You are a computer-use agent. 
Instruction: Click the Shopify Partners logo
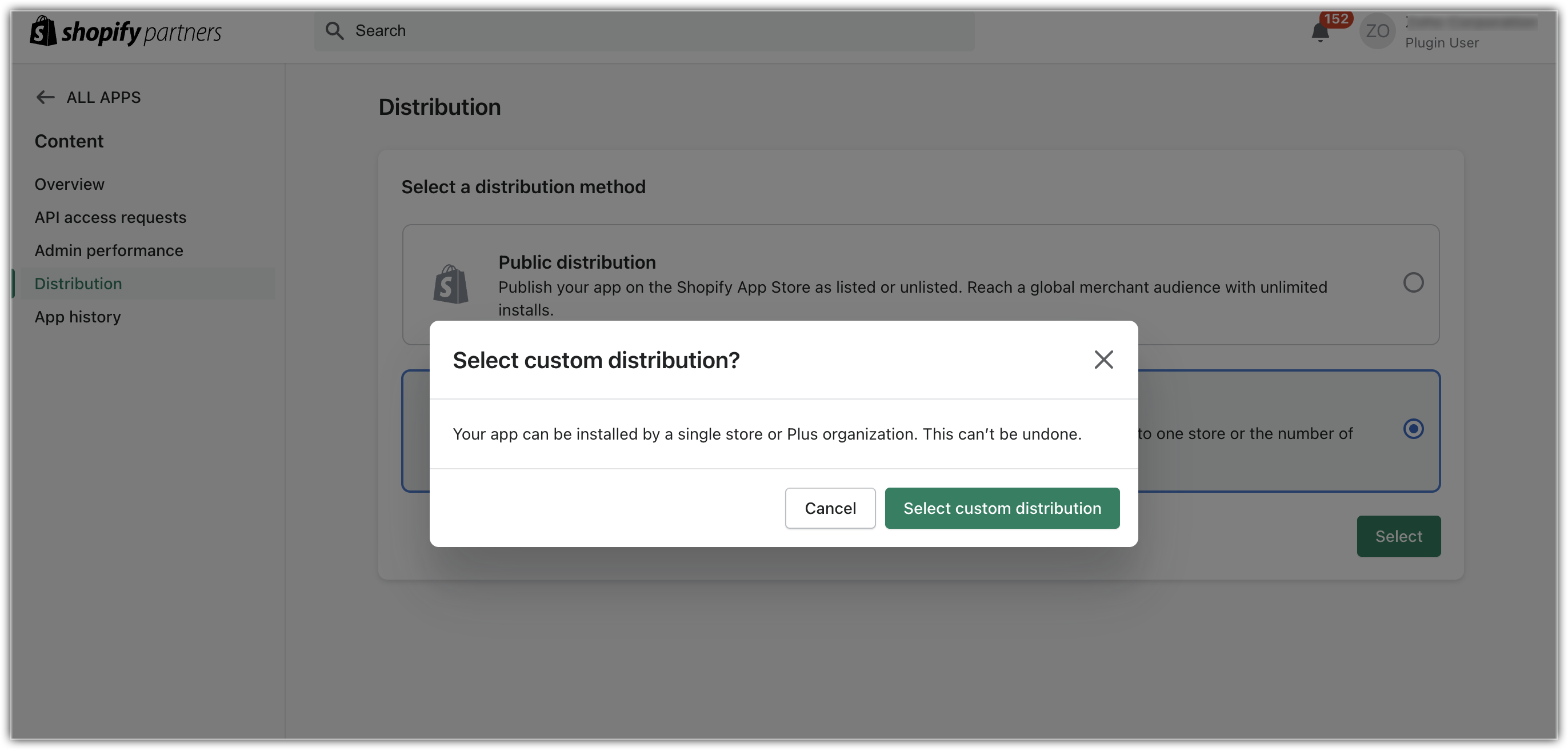coord(125,31)
